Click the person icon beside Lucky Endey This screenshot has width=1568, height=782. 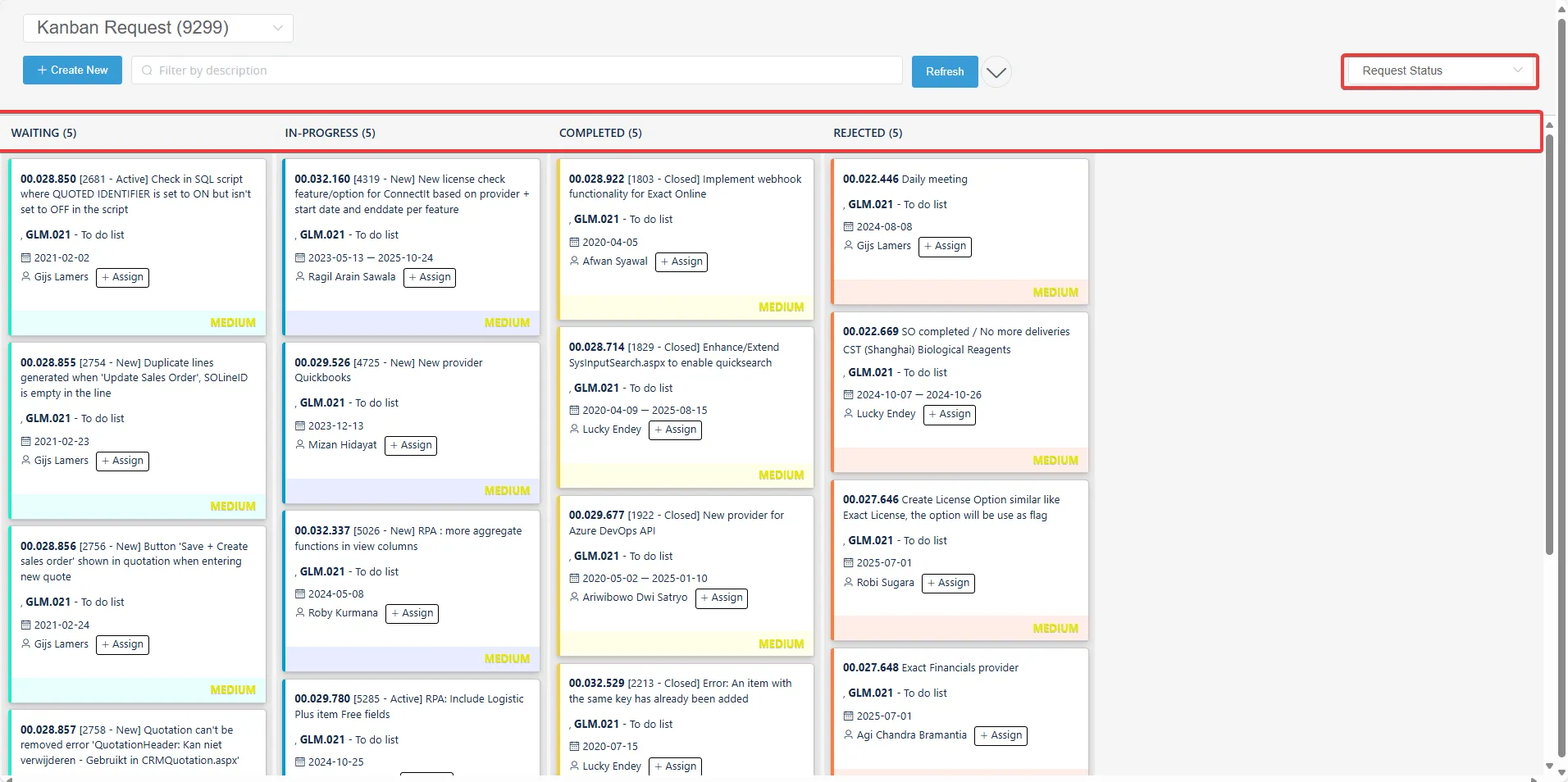tap(573, 430)
